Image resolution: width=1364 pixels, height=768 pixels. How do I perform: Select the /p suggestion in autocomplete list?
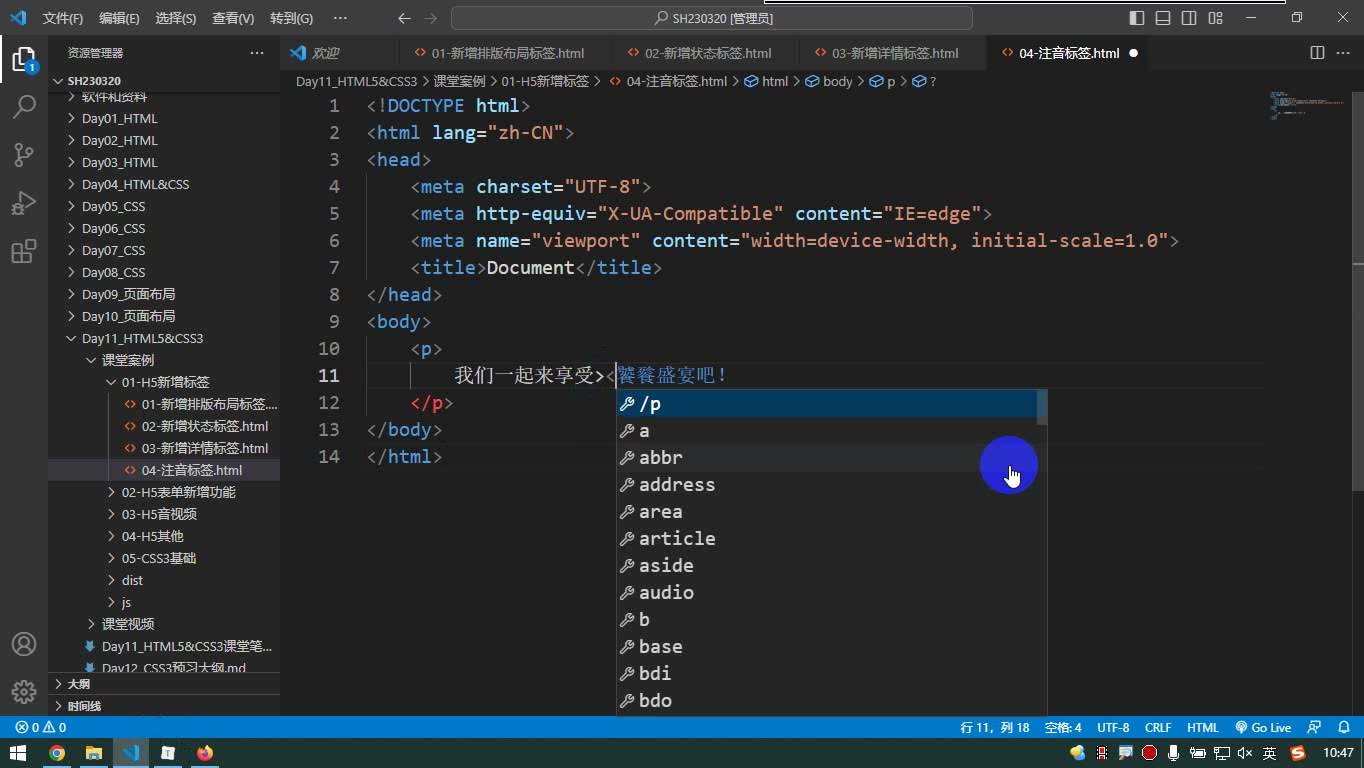click(x=827, y=404)
